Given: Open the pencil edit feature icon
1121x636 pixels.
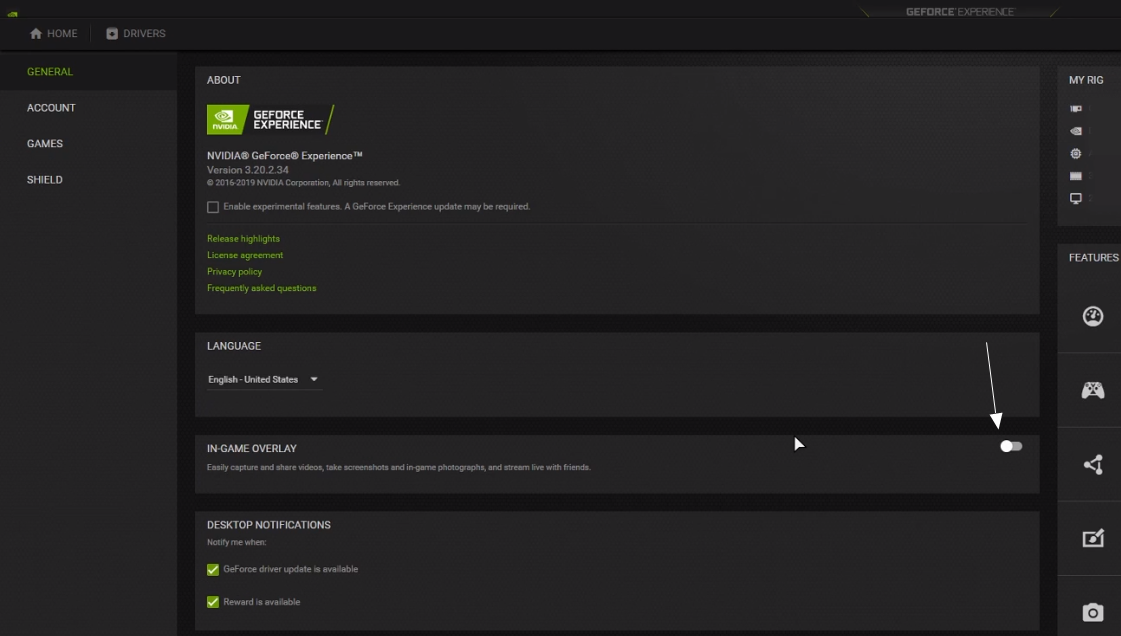Looking at the screenshot, I should tap(1093, 538).
